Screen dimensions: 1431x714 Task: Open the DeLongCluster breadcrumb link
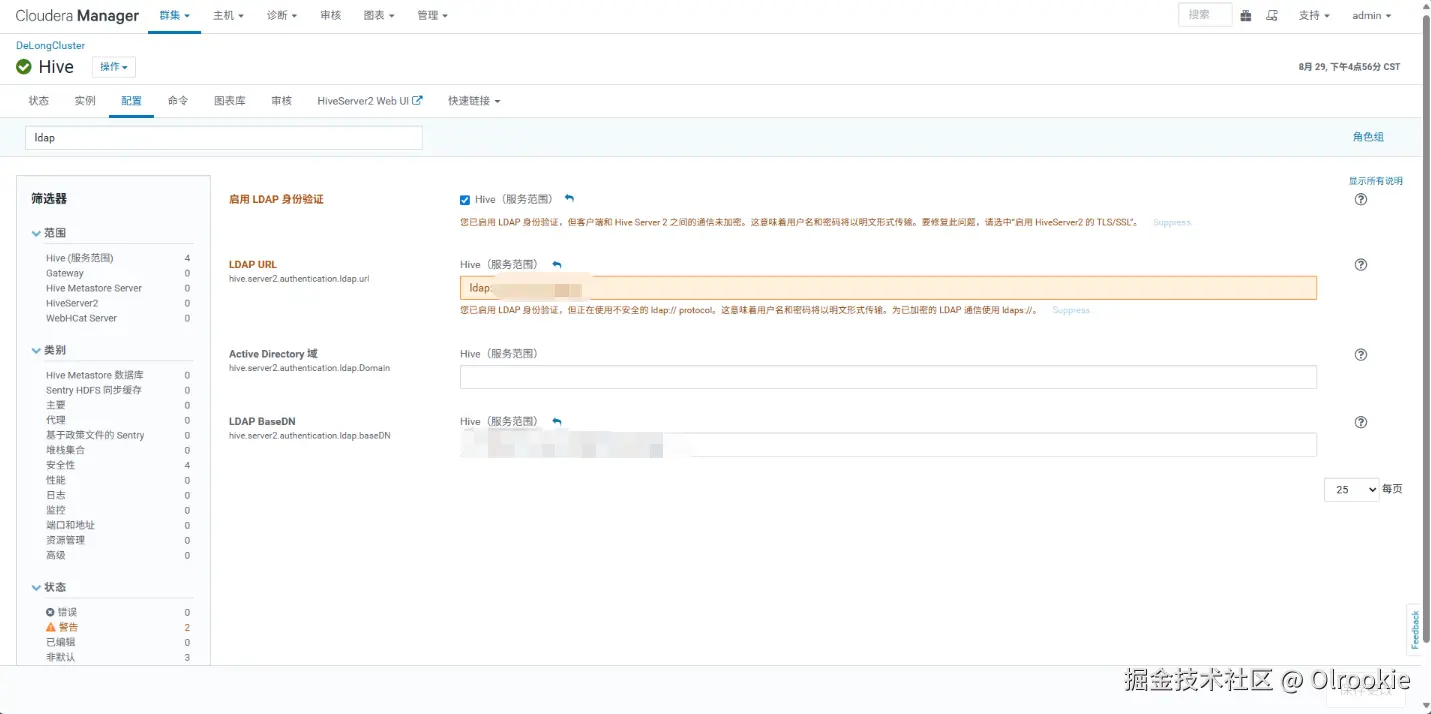50,46
